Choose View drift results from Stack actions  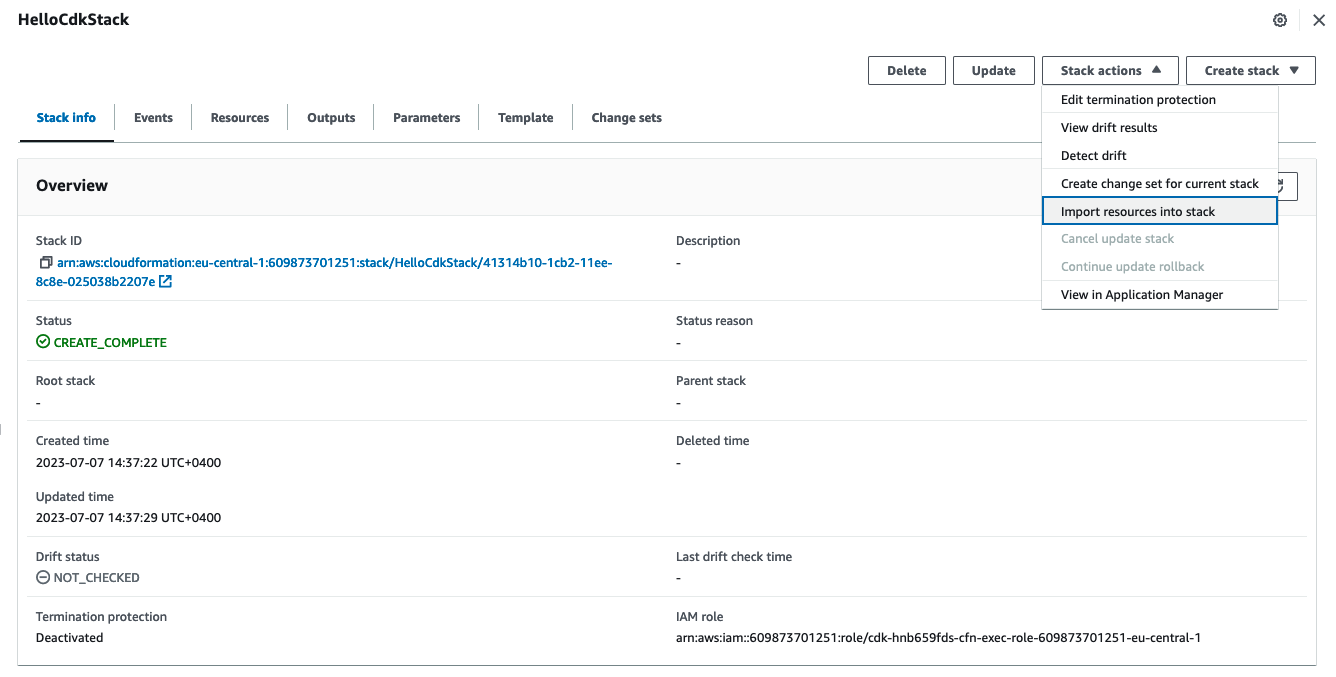(x=1111, y=127)
